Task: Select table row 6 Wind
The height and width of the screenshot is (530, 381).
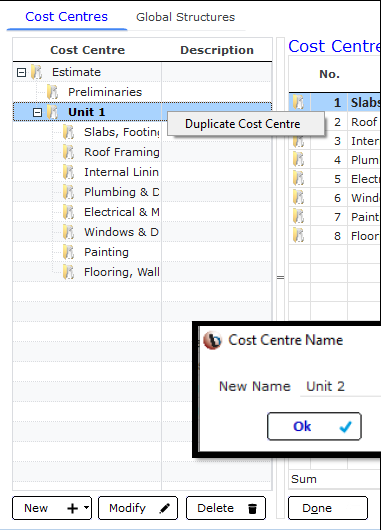Action: tap(335, 197)
